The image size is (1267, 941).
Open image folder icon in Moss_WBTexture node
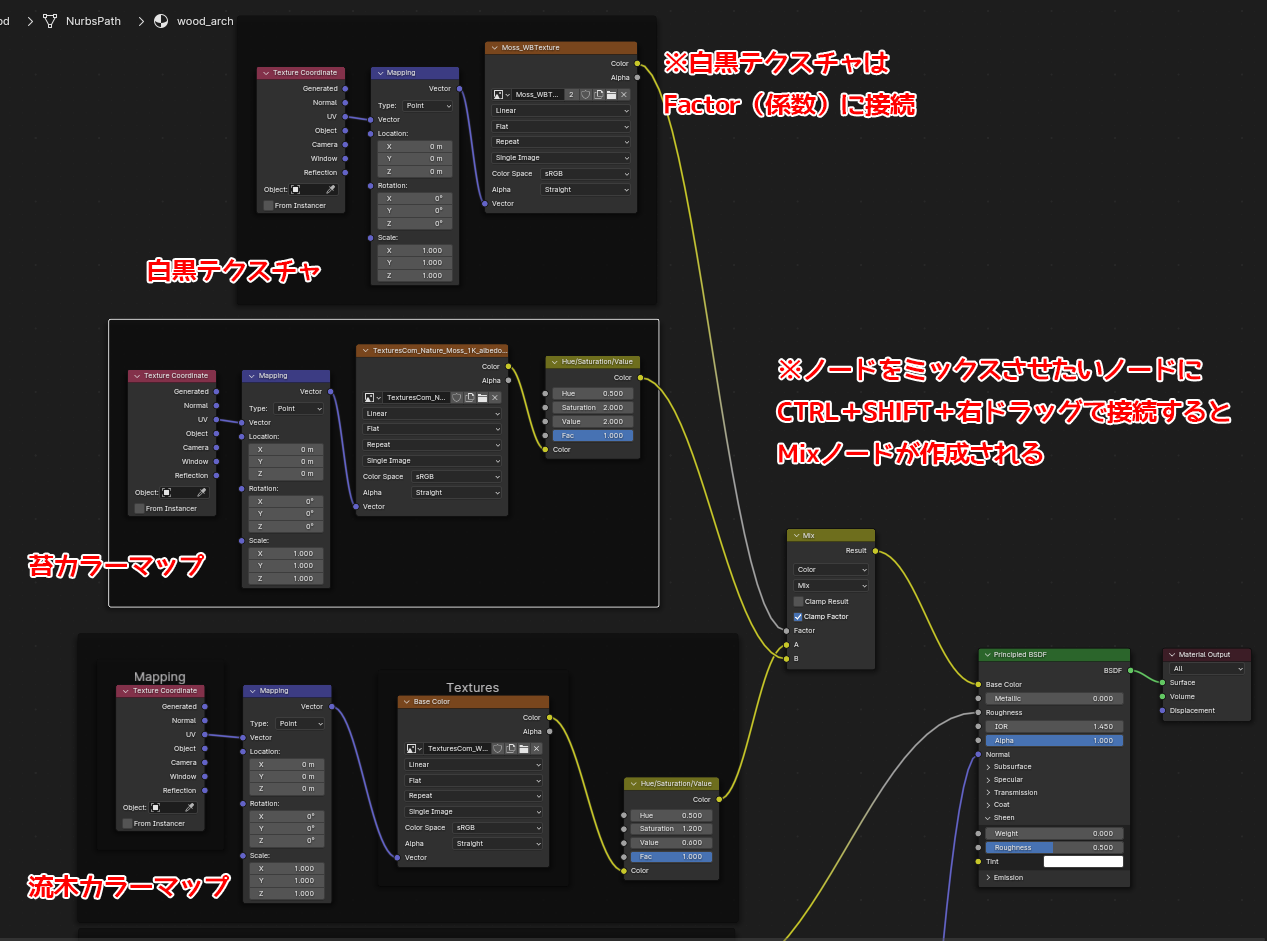coord(611,94)
